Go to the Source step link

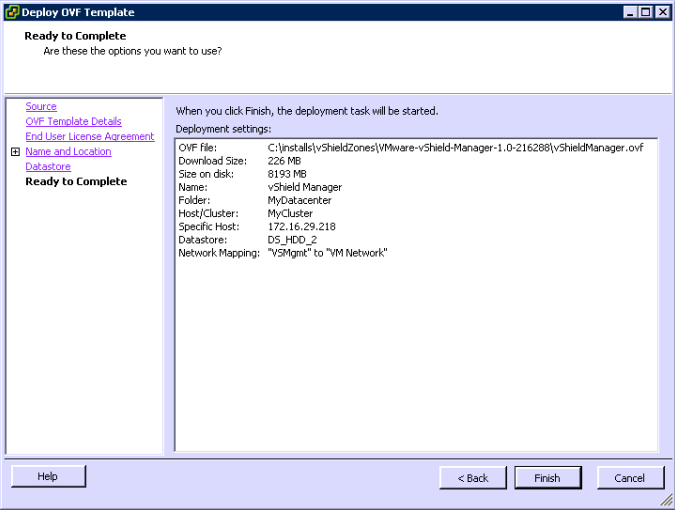pos(41,107)
